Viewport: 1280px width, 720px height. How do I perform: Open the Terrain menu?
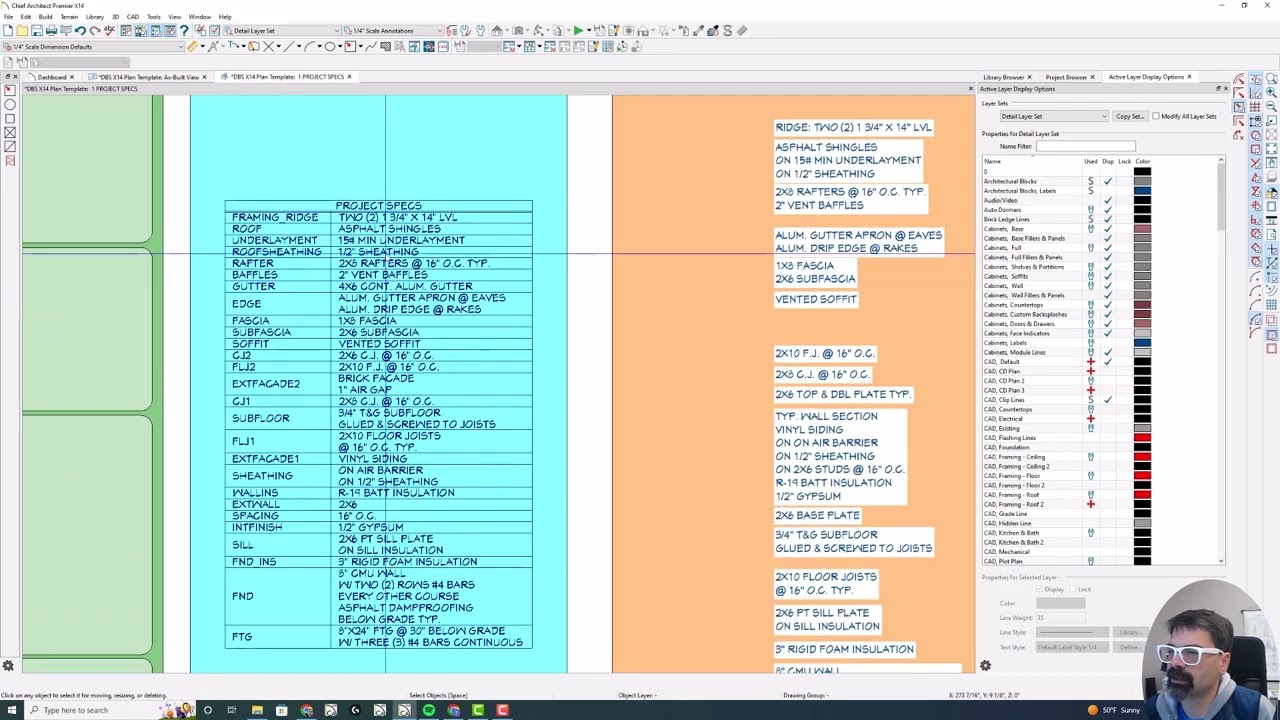tap(69, 17)
